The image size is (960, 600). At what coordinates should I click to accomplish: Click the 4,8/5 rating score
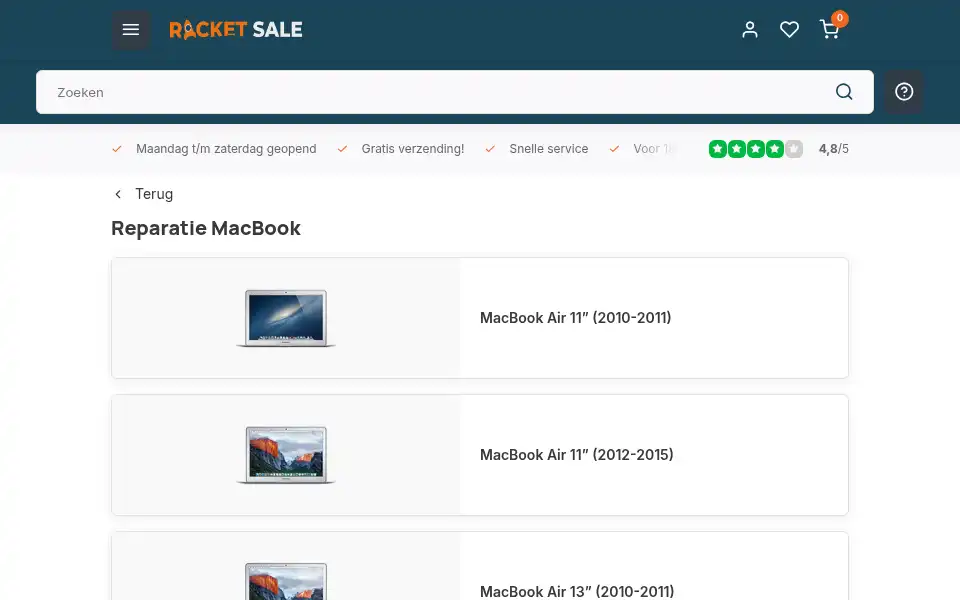point(834,149)
